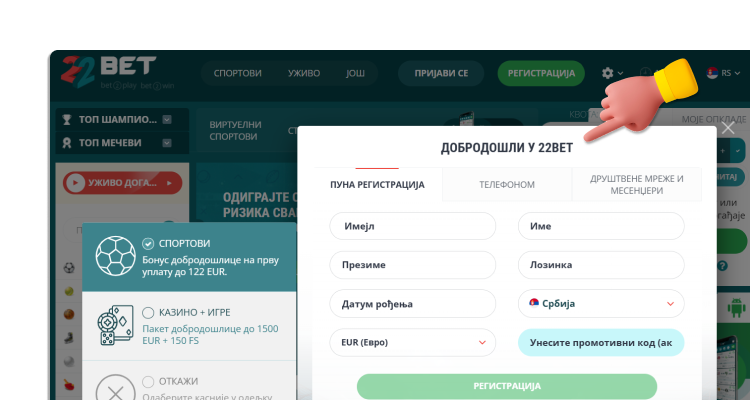The image size is (750, 400).
Task: Submit the green РЕГИСТРАЦИЈА form button
Action: coord(507,386)
